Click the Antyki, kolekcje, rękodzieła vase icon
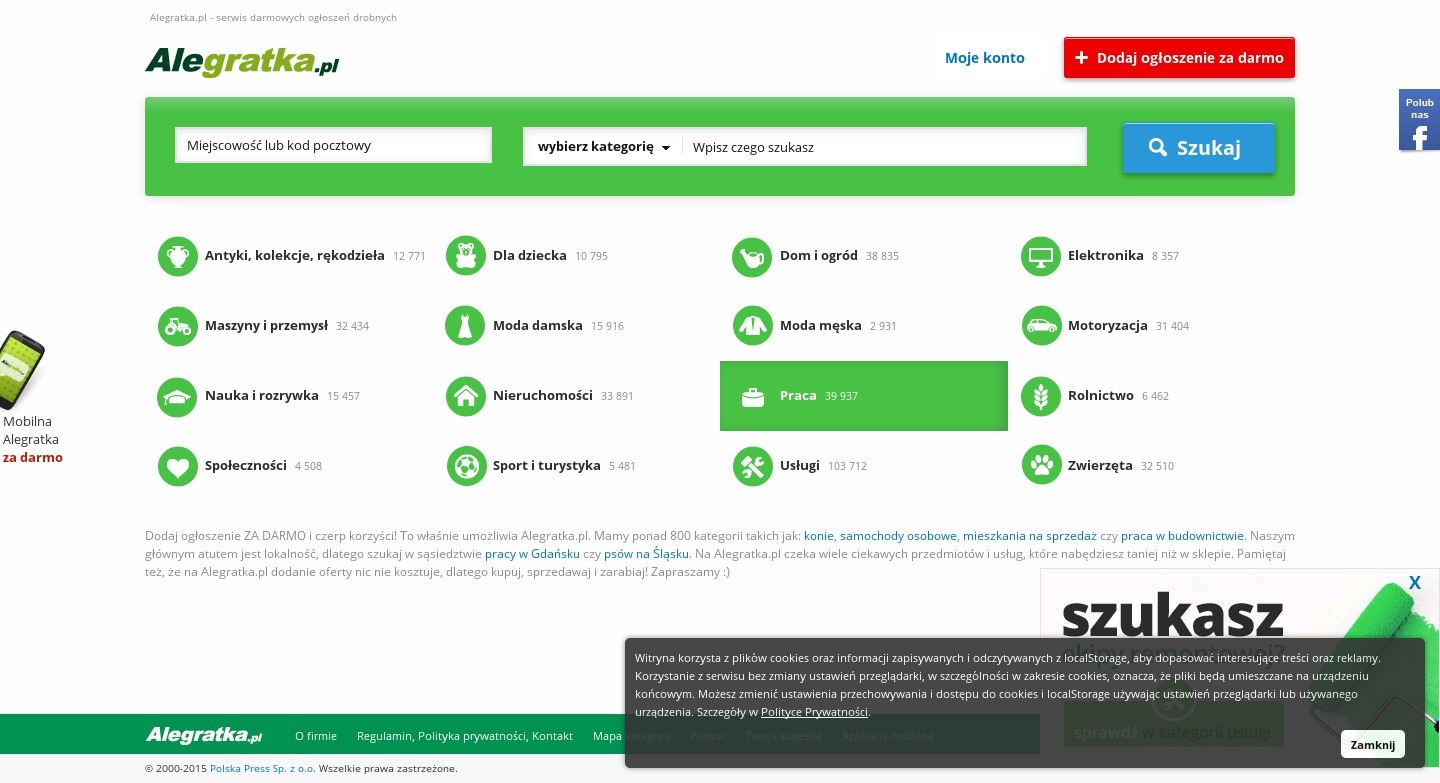The height and width of the screenshot is (783, 1440). (x=177, y=256)
